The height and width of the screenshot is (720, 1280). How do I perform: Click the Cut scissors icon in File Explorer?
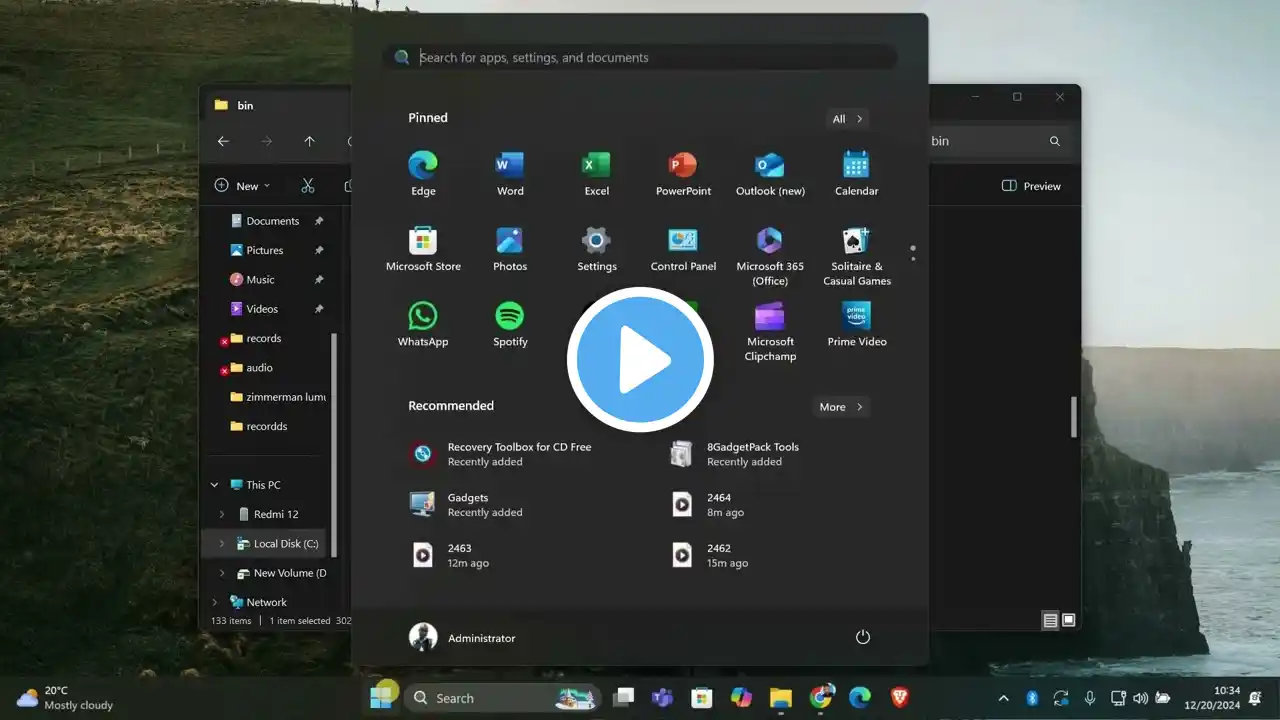pos(307,186)
